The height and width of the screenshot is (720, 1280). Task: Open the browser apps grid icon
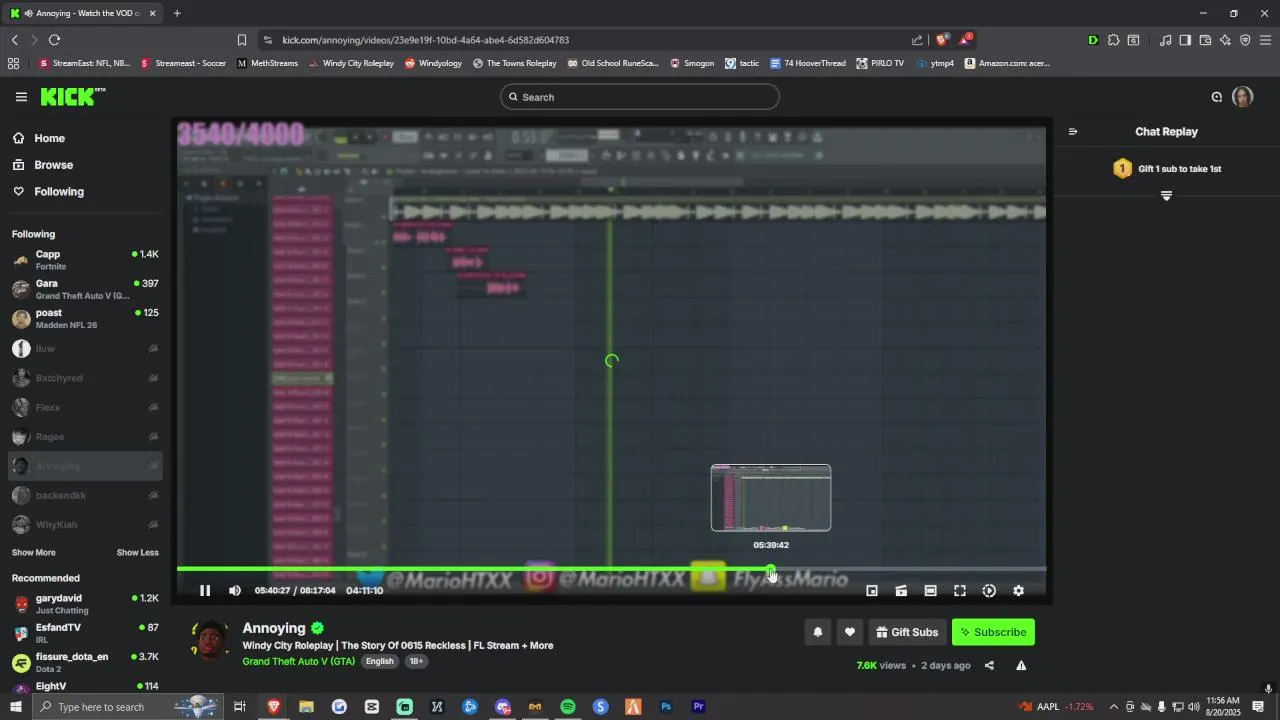[x=13, y=63]
